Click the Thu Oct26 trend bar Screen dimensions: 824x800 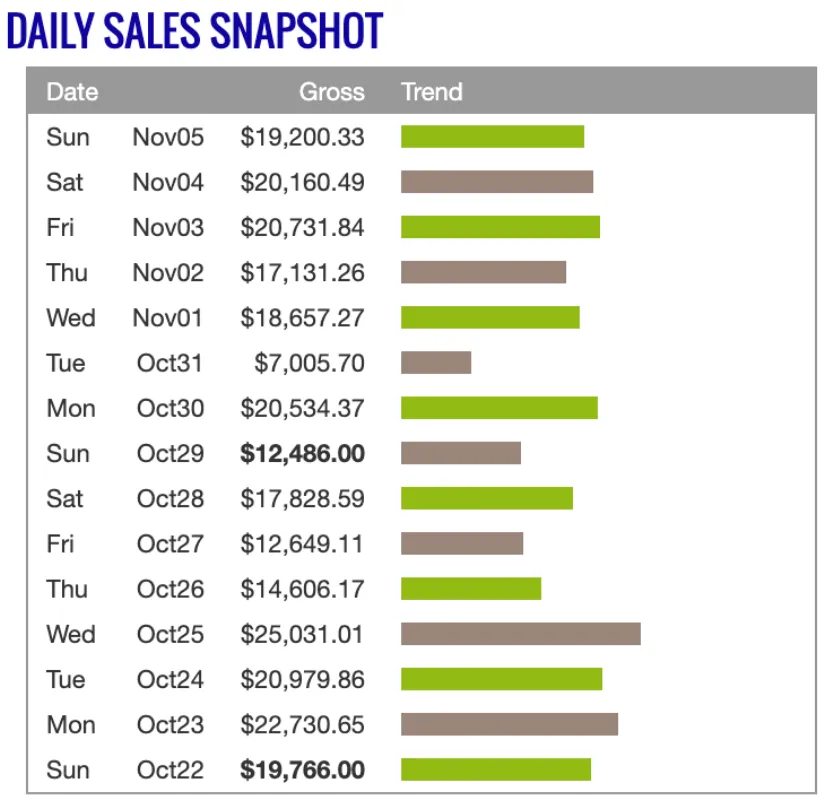click(471, 589)
